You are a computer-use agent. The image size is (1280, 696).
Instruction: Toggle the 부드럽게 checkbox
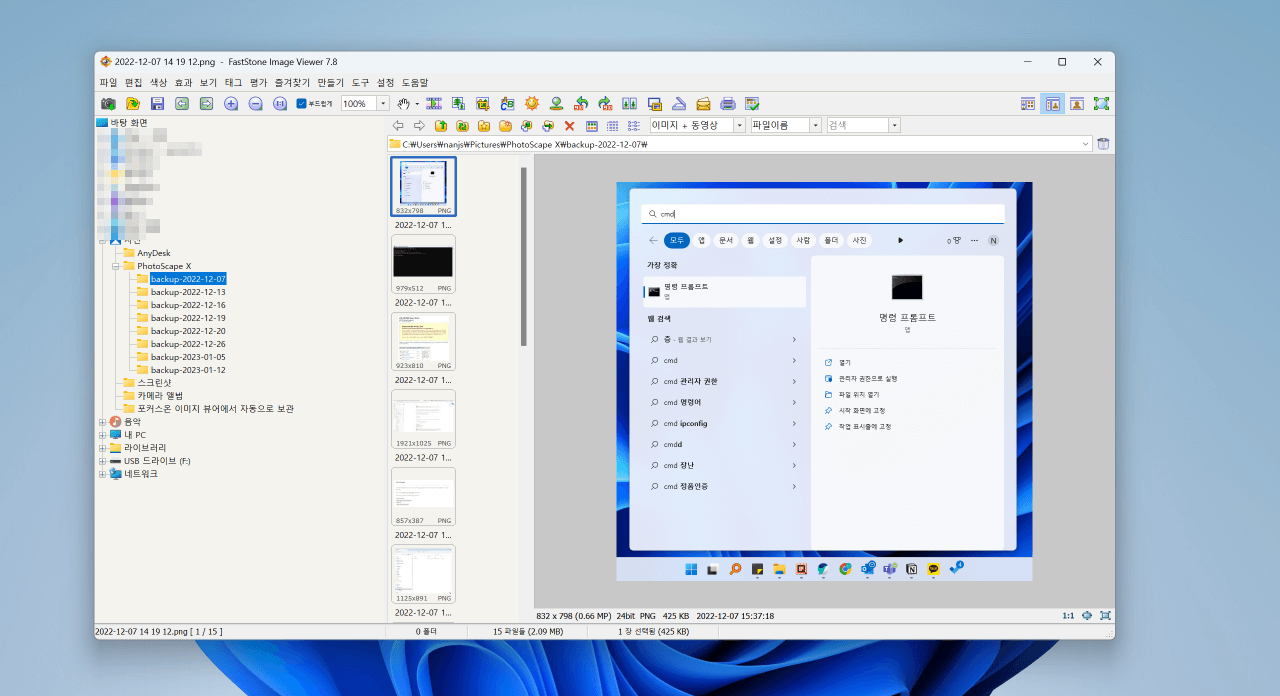[301, 103]
